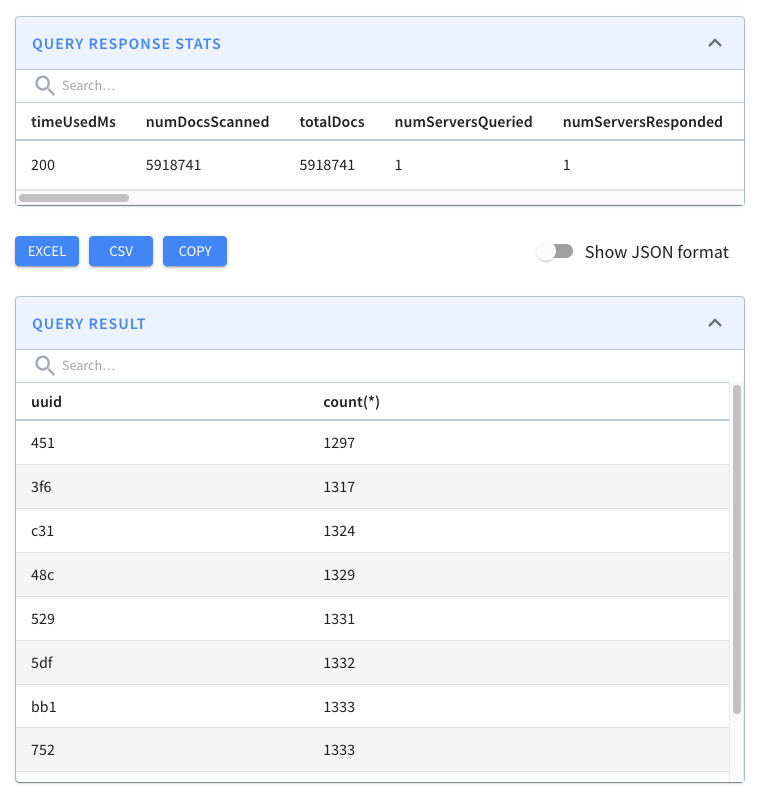This screenshot has width=758, height=800.
Task: Click the QUERY RESPONSE STATS panel title
Action: point(126,43)
